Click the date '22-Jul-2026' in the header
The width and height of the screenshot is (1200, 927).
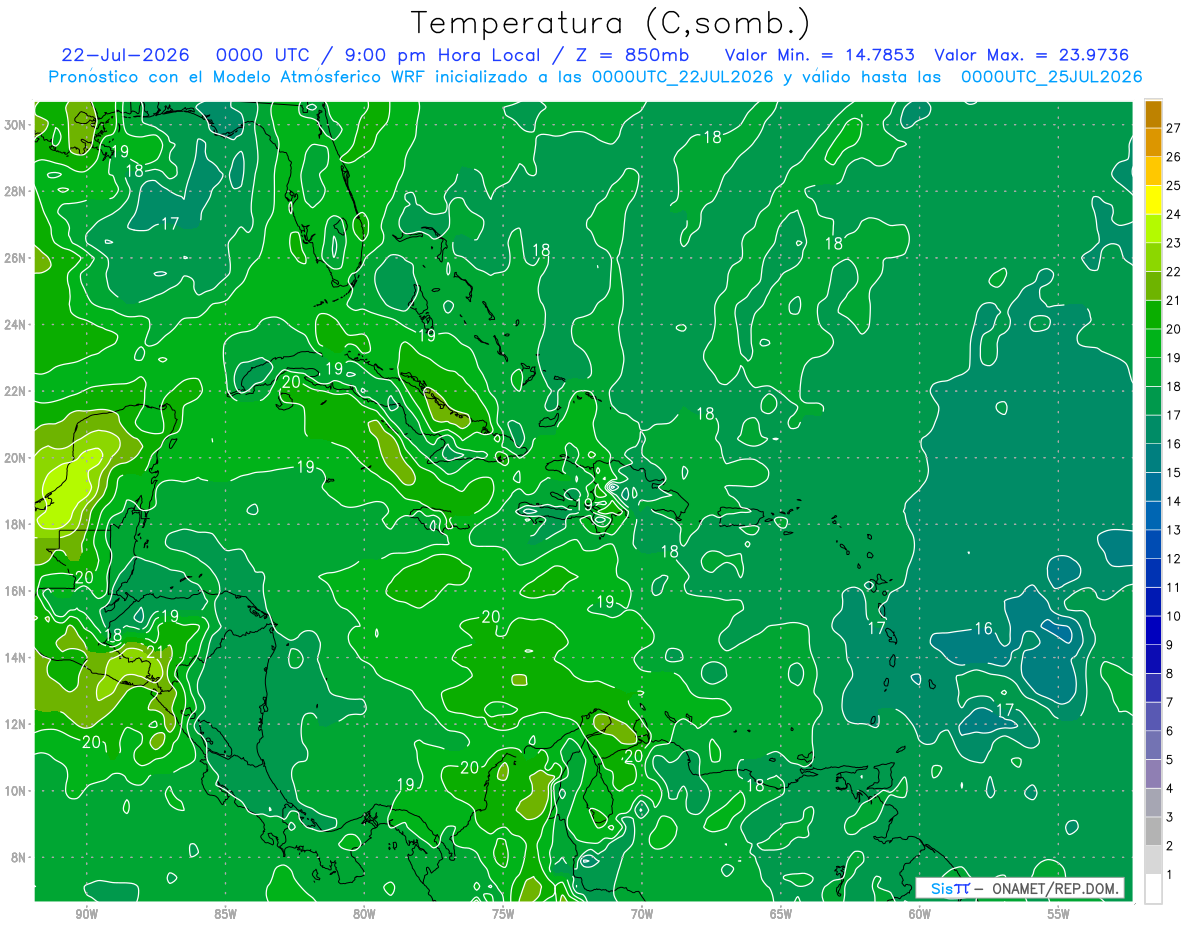[x=126, y=55]
